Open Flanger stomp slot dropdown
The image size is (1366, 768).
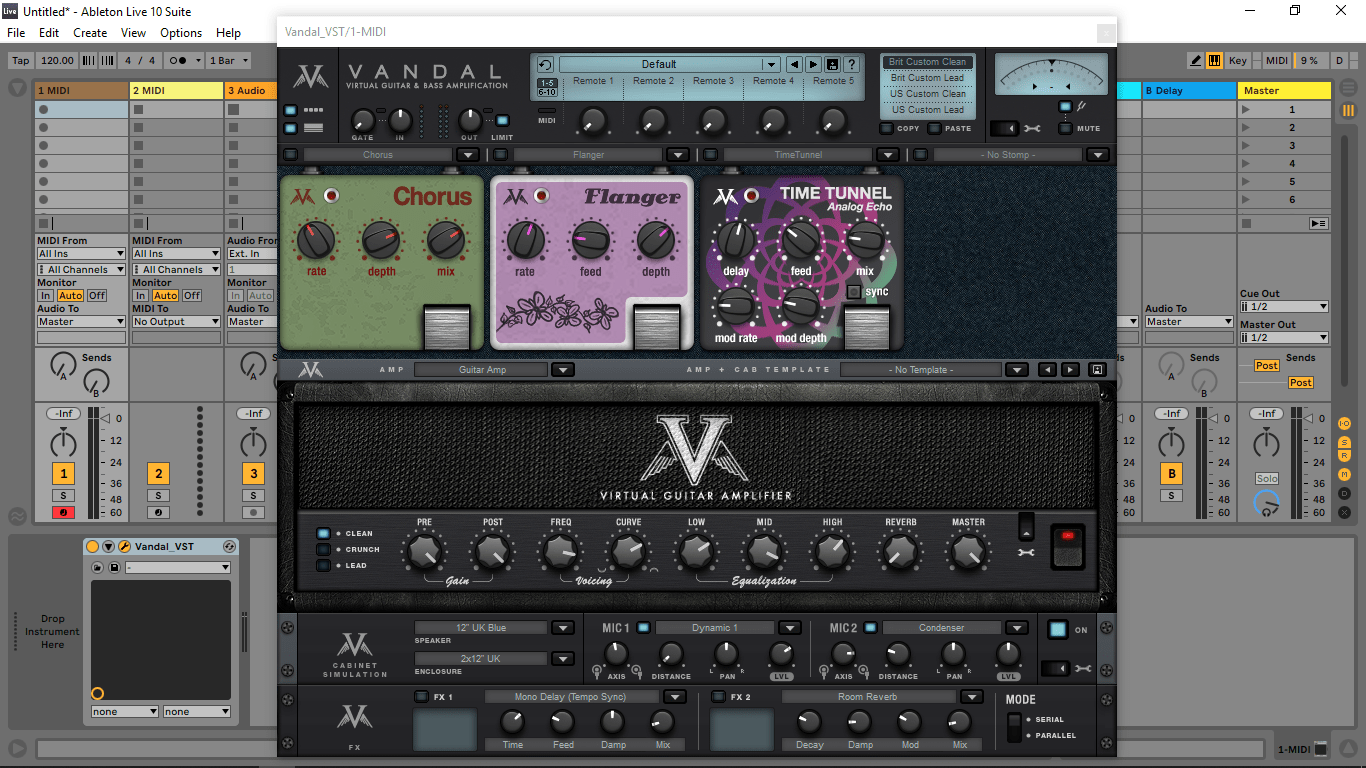tap(678, 155)
